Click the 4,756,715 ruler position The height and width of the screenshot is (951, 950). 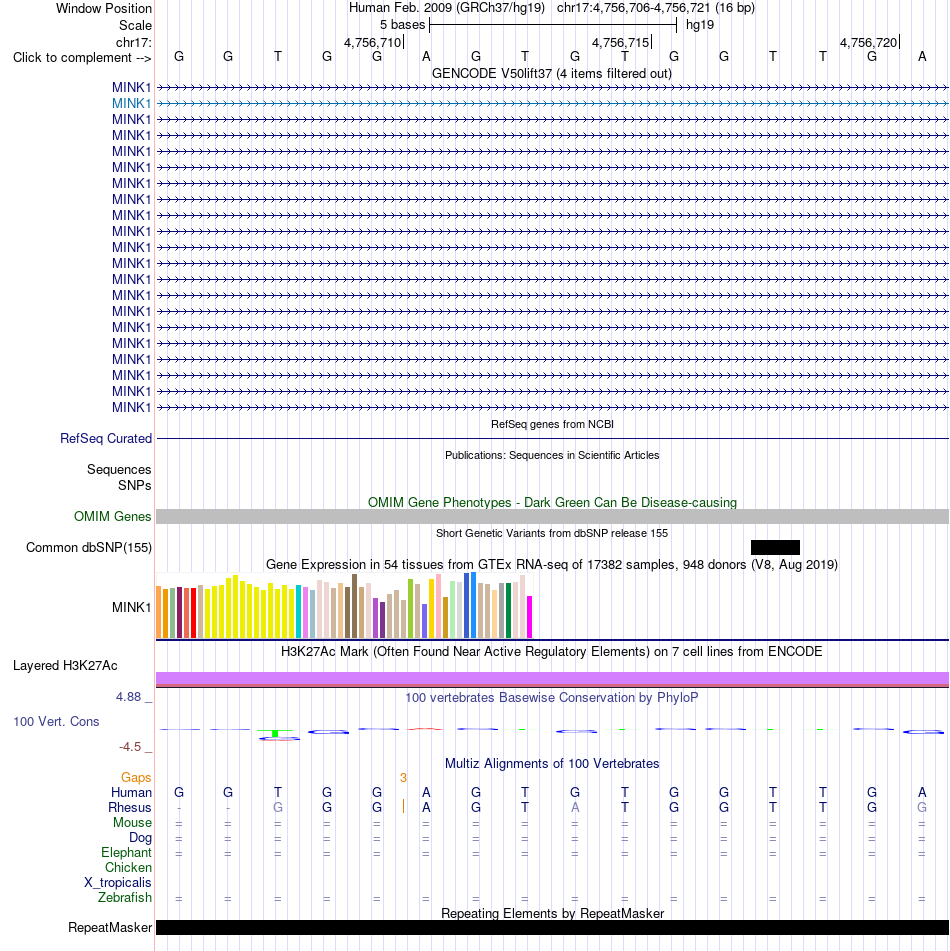pos(621,42)
